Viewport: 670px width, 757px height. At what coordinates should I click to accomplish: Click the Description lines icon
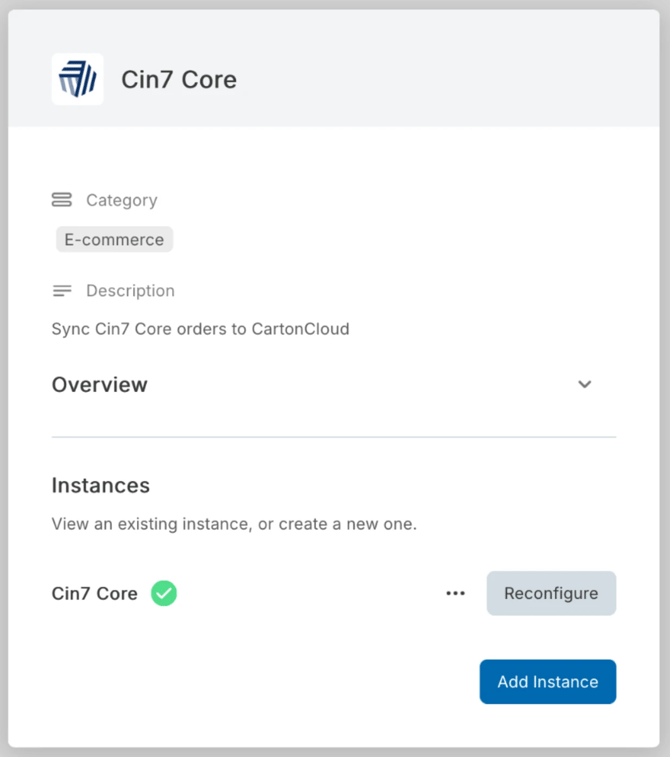tap(62, 291)
